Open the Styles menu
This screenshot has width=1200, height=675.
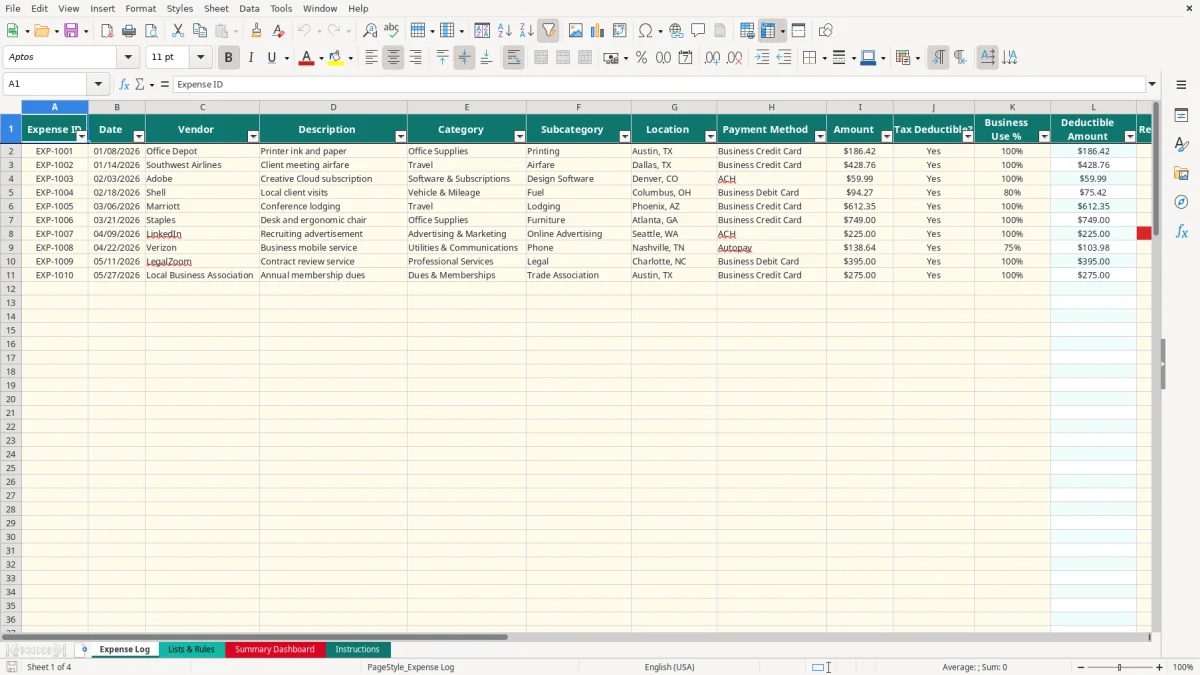[180, 8]
